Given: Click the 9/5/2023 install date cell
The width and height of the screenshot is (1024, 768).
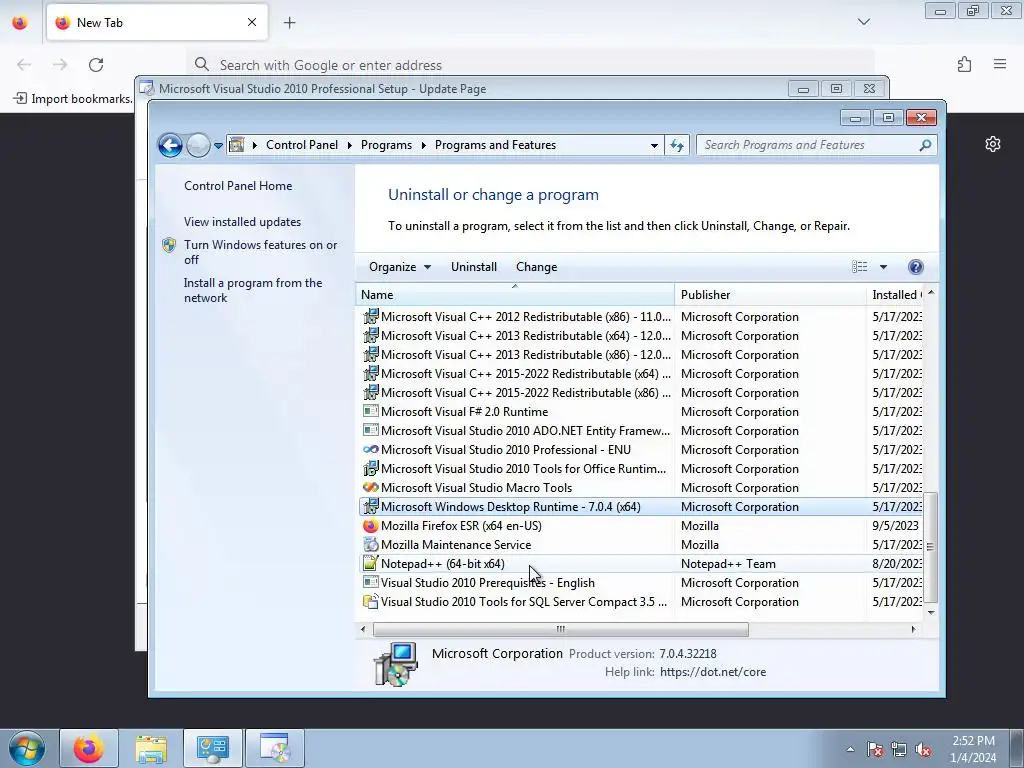Looking at the screenshot, I should tap(895, 526).
